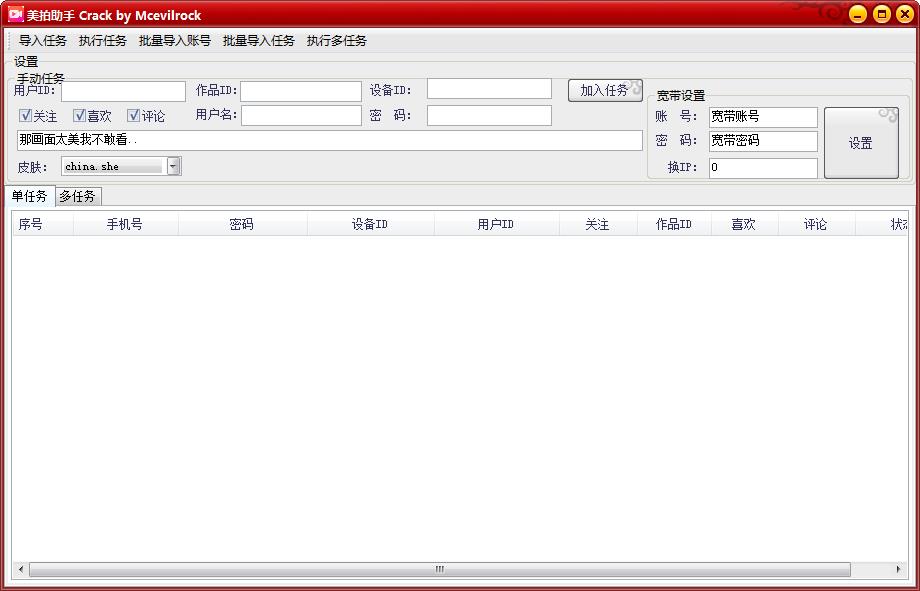The height and width of the screenshot is (591, 920).
Task: Click the app icon in title bar
Action: click(15, 14)
